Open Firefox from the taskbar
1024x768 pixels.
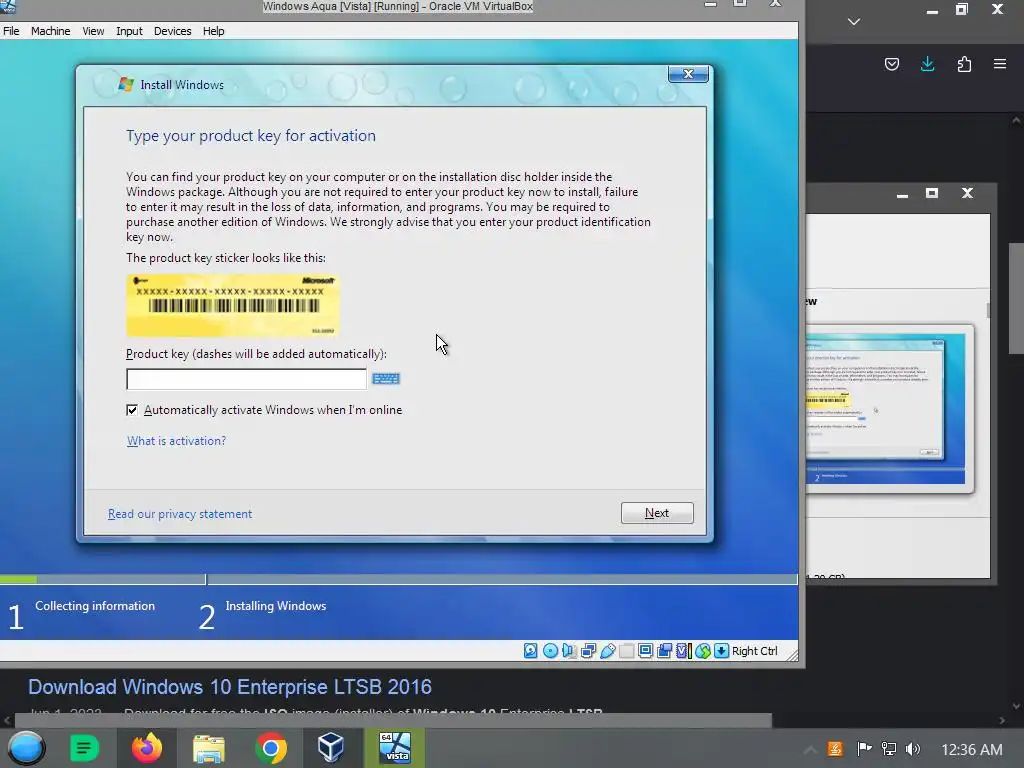tap(146, 748)
